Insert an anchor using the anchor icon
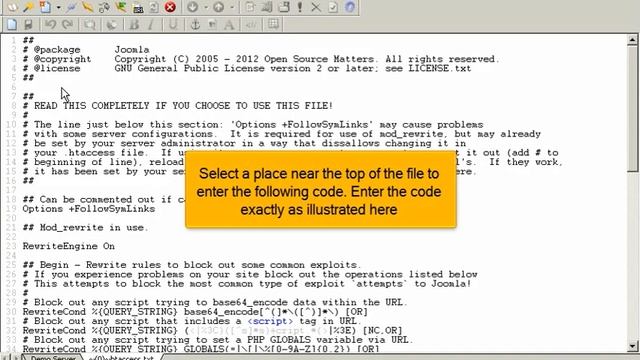The image size is (640, 360). click(195, 24)
